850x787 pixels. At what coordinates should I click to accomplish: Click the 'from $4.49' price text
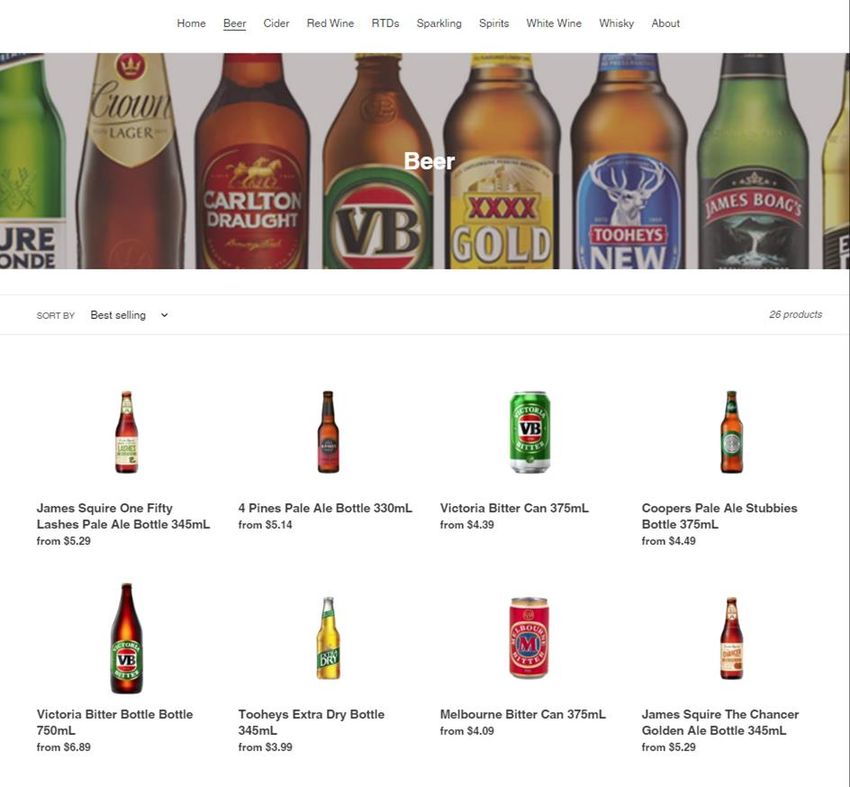click(668, 541)
